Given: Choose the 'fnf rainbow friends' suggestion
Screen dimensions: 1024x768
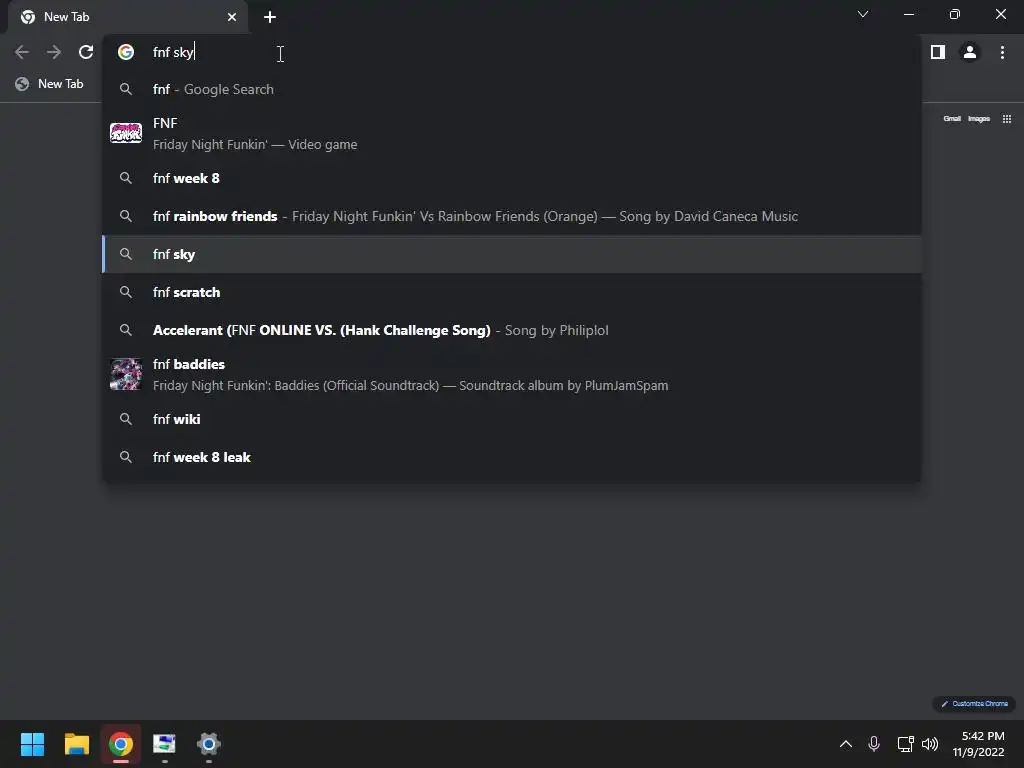Looking at the screenshot, I should (512, 216).
